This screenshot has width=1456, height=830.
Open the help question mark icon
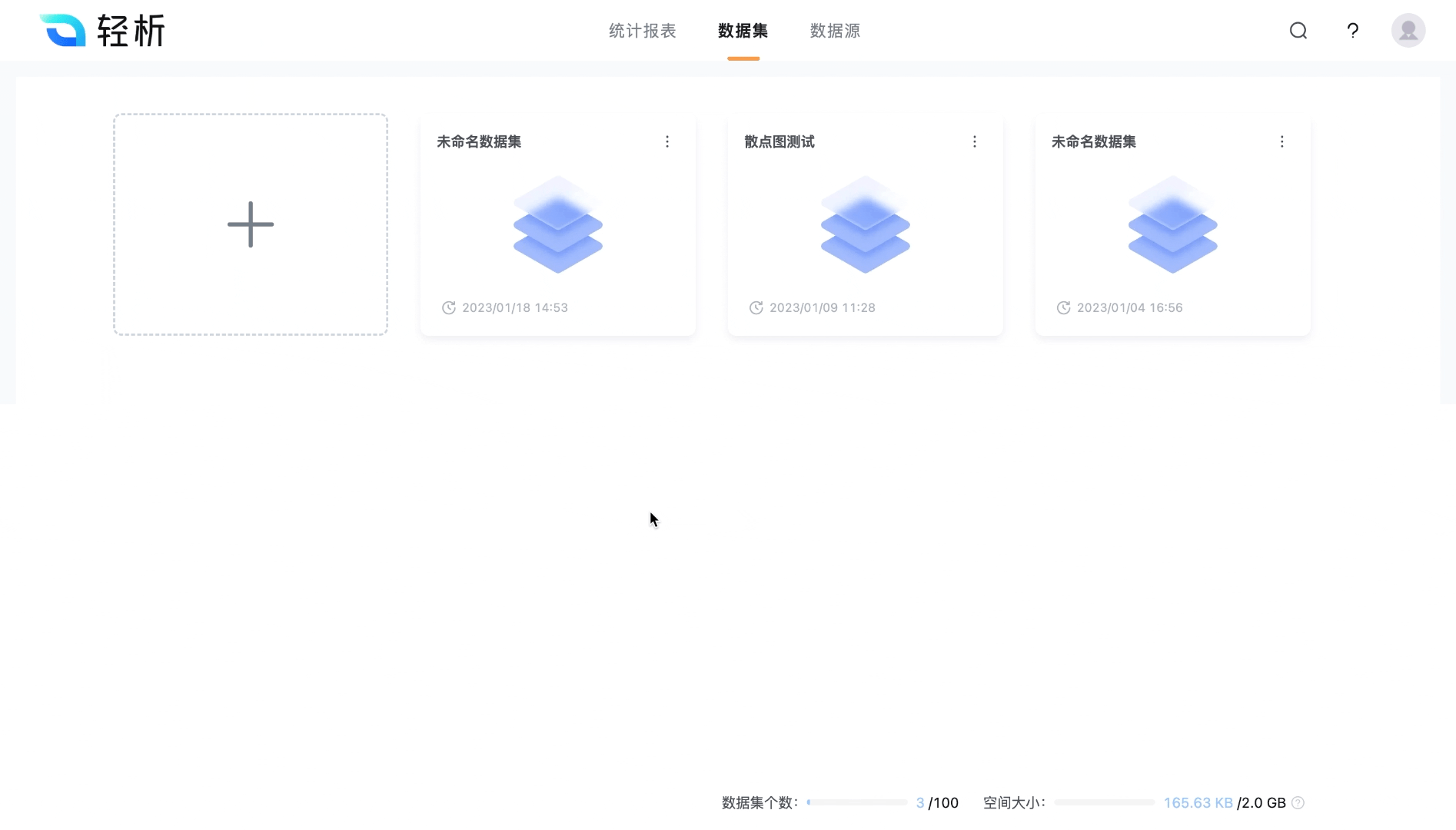[1353, 31]
